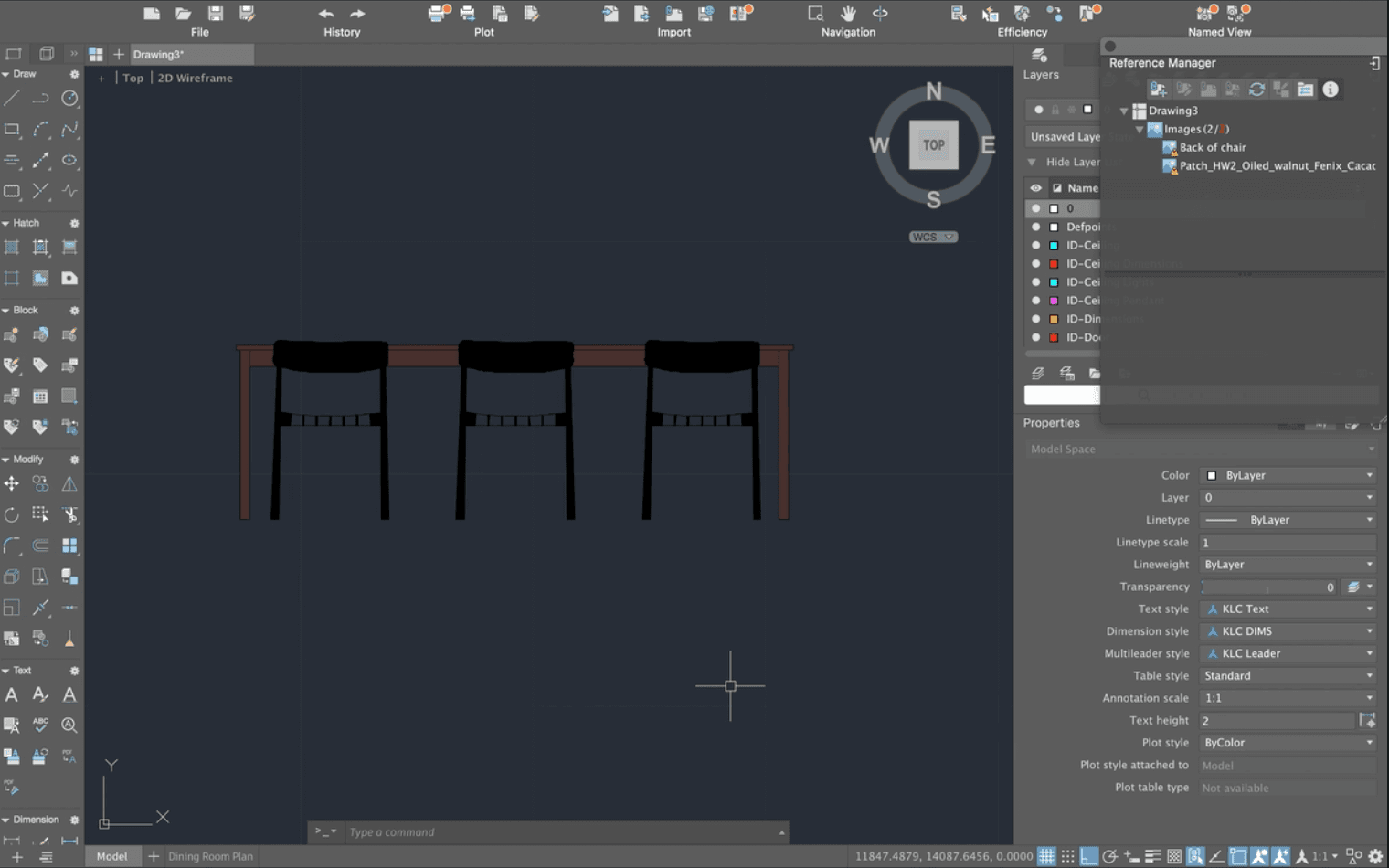The width and height of the screenshot is (1389, 868).
Task: Click the Linetype scale field
Action: pos(1288,543)
